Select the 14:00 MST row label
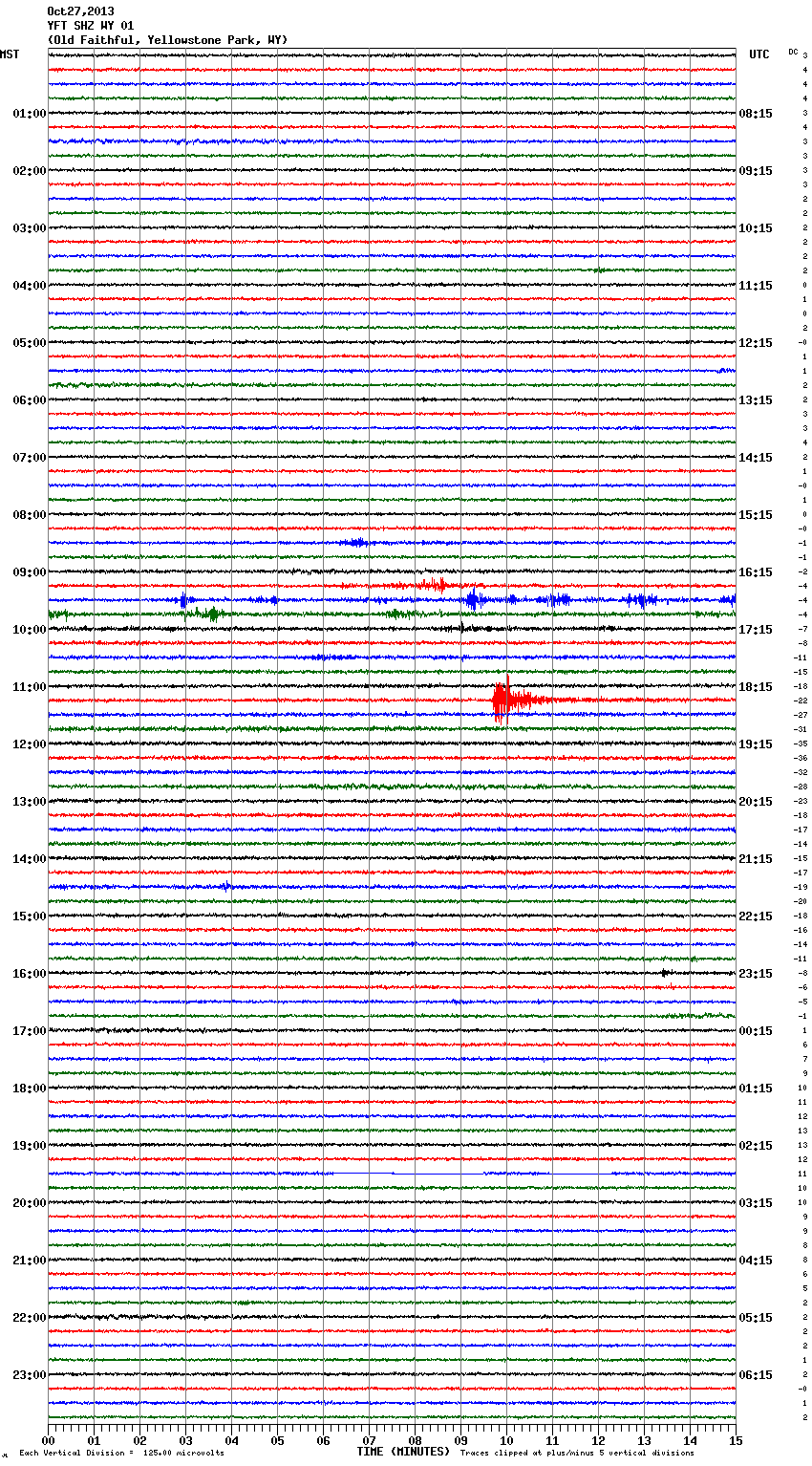The width and height of the screenshot is (812, 1466). (30, 859)
